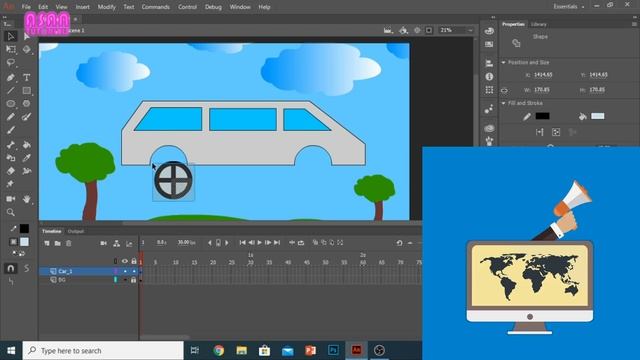Click frame 30 on timeline ruler
The height and width of the screenshot is (360, 640).
pyautogui.click(x=251, y=262)
